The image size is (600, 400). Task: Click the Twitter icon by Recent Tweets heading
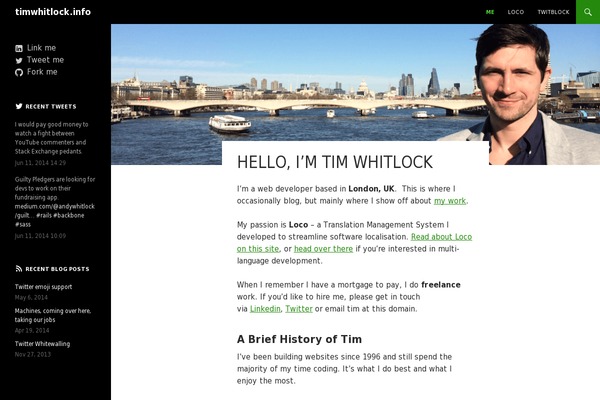pyautogui.click(x=19, y=106)
